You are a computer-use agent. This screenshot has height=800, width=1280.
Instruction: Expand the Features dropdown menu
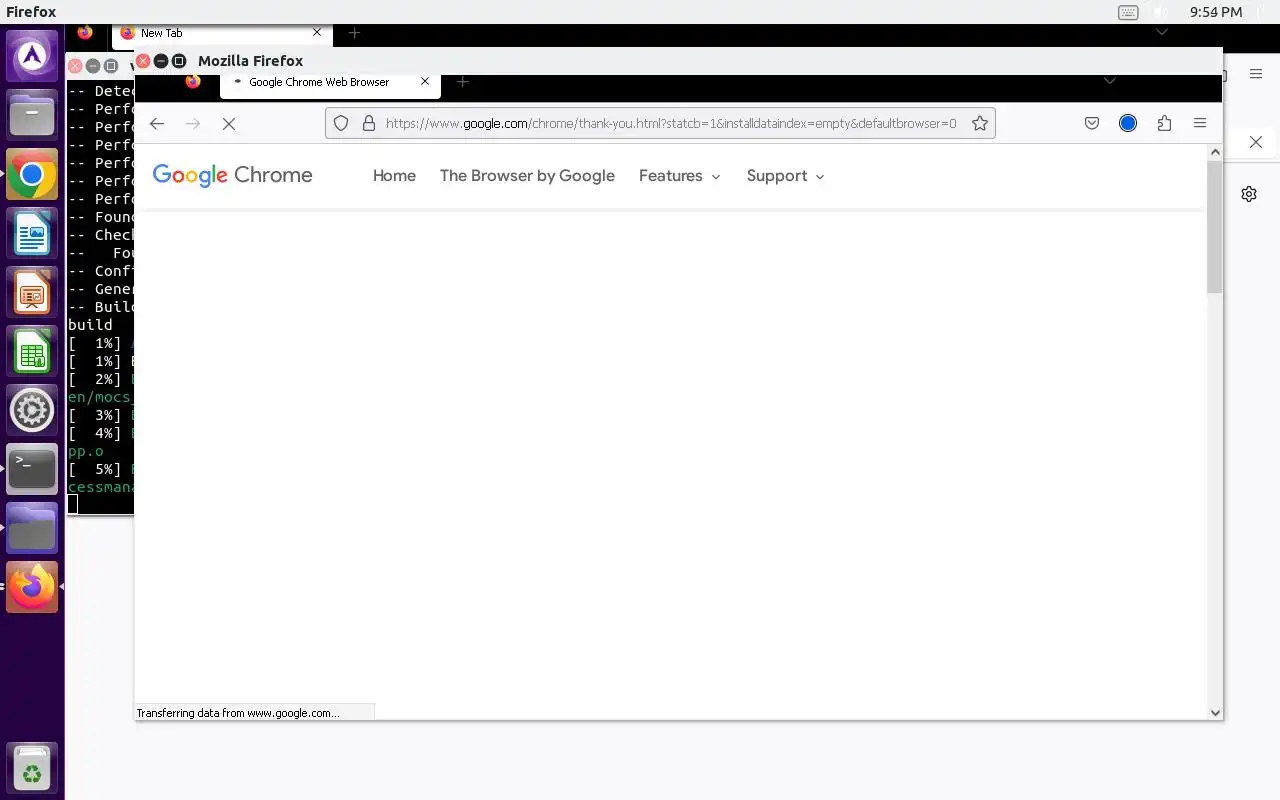click(680, 175)
